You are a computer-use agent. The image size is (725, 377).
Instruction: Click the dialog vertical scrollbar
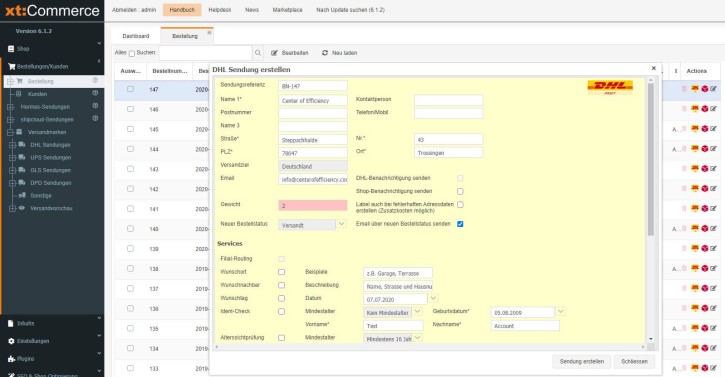click(651, 160)
